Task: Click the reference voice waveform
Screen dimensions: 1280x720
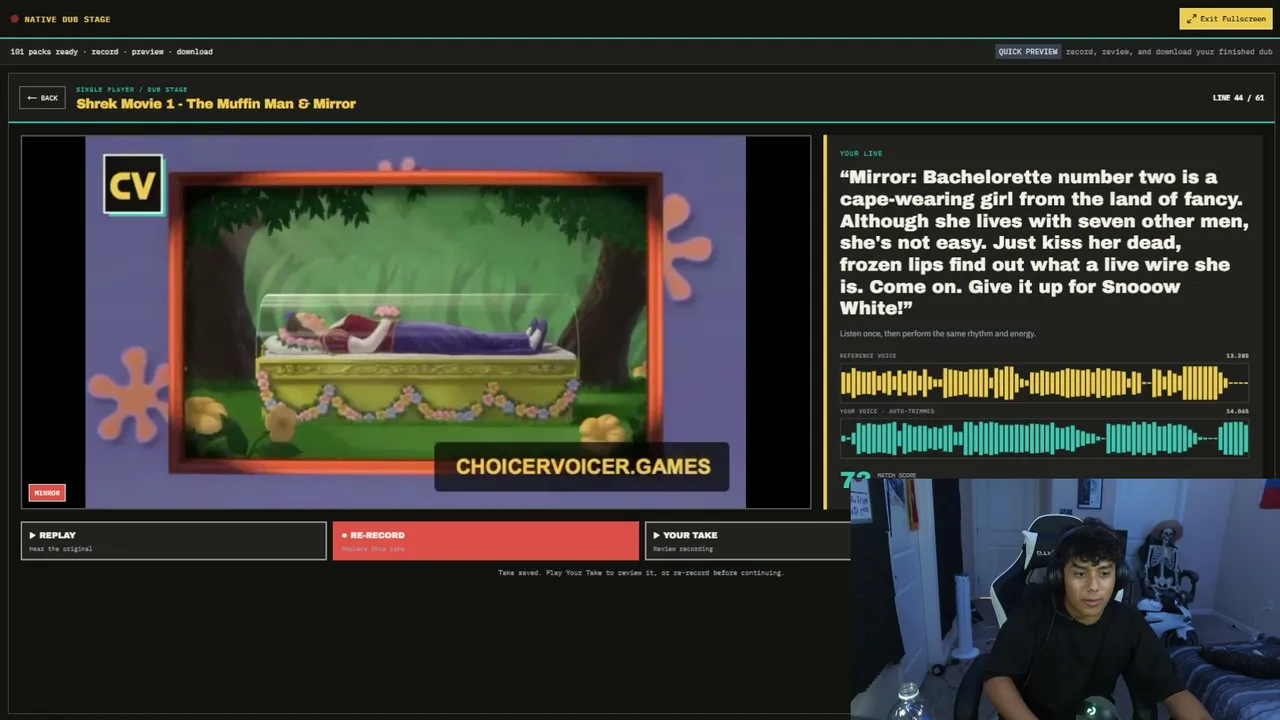Action: pyautogui.click(x=1044, y=383)
